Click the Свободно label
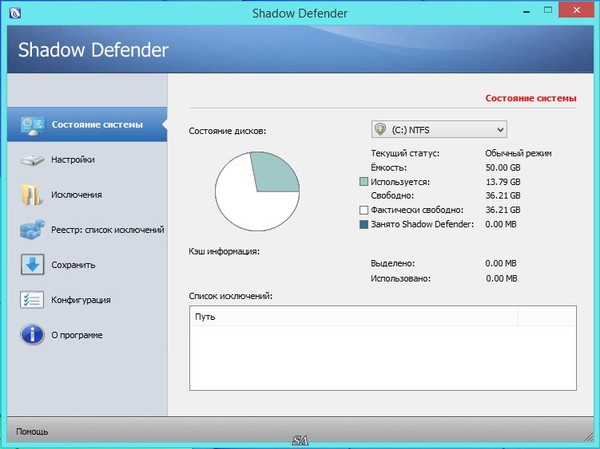The height and width of the screenshot is (449, 600). coord(392,196)
